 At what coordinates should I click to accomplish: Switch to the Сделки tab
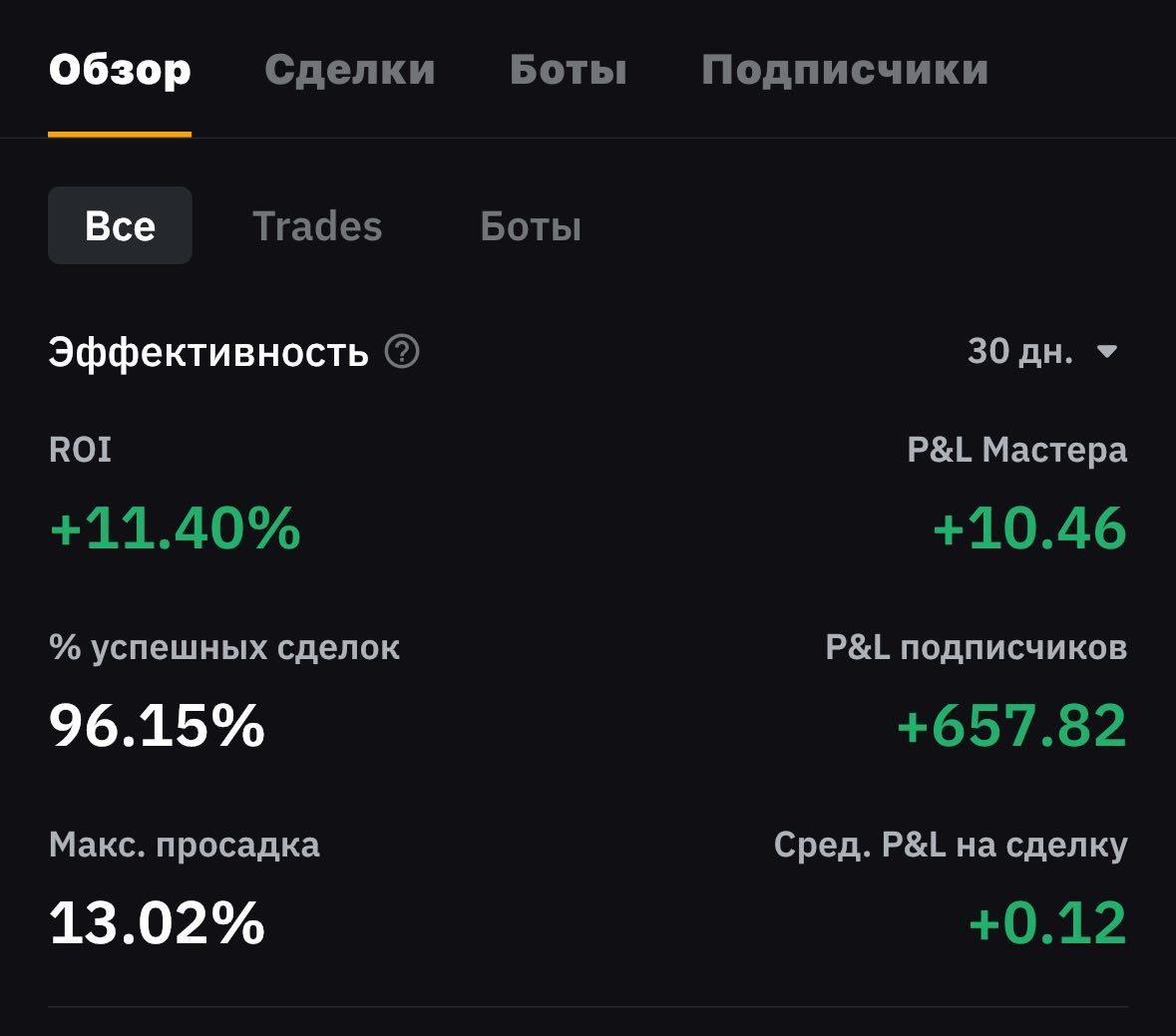tap(350, 70)
